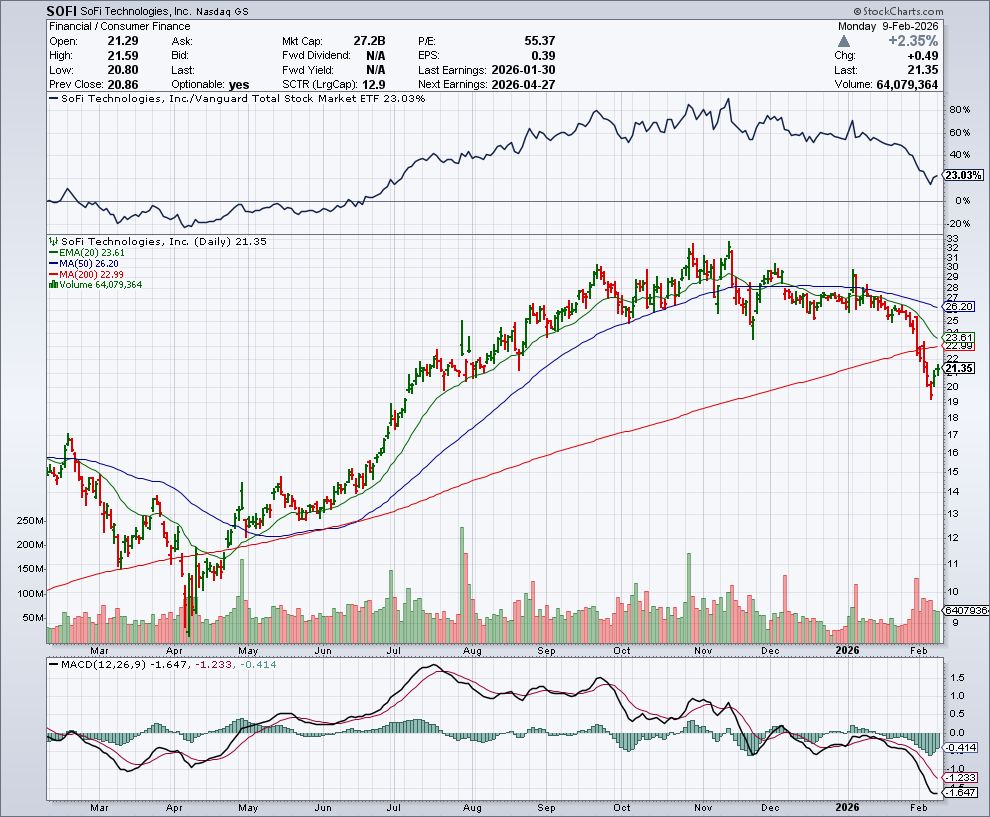
Task: Click the Nov label under the MACD panel
Action: coord(703,808)
